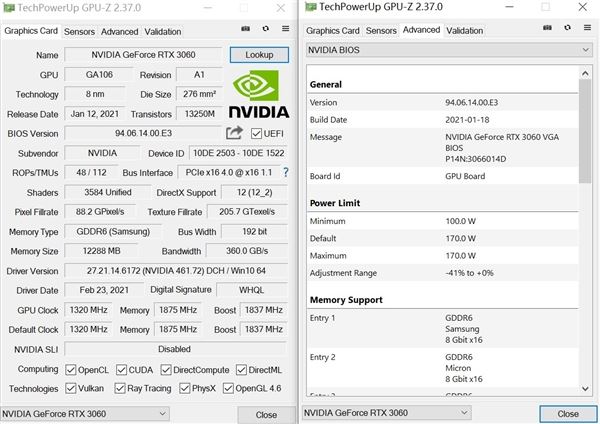Click the Die Size field 276 mm²
Viewport: 600px width, 424px height.
click(x=199, y=94)
